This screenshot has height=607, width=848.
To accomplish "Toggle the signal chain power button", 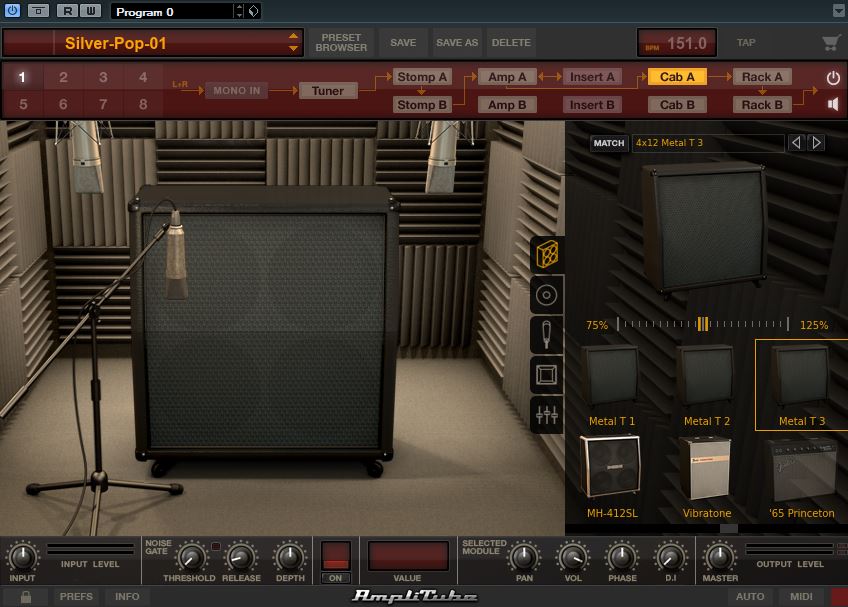I will click(x=833, y=77).
